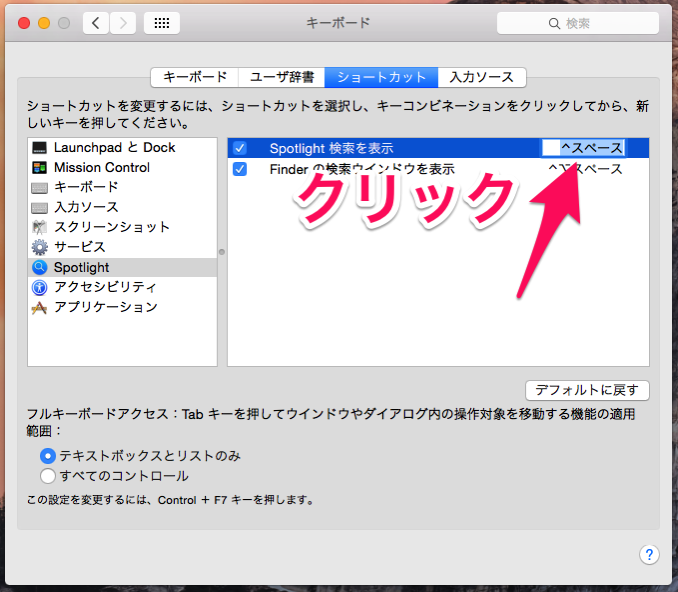
Task: Switch to the ユーザ辞書 tab
Action: click(x=281, y=77)
